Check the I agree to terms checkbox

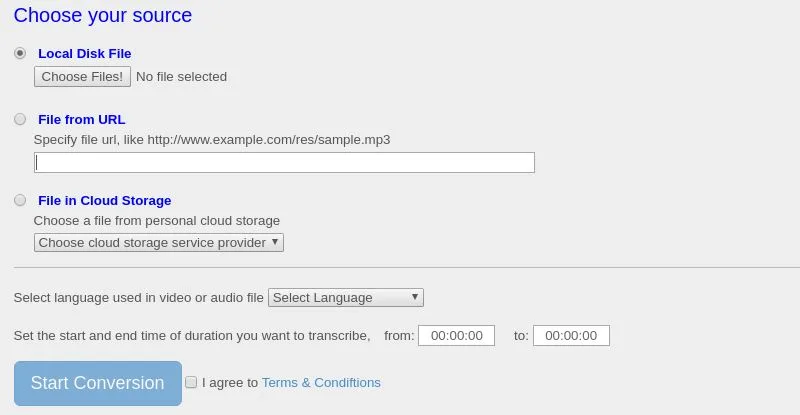coord(191,382)
